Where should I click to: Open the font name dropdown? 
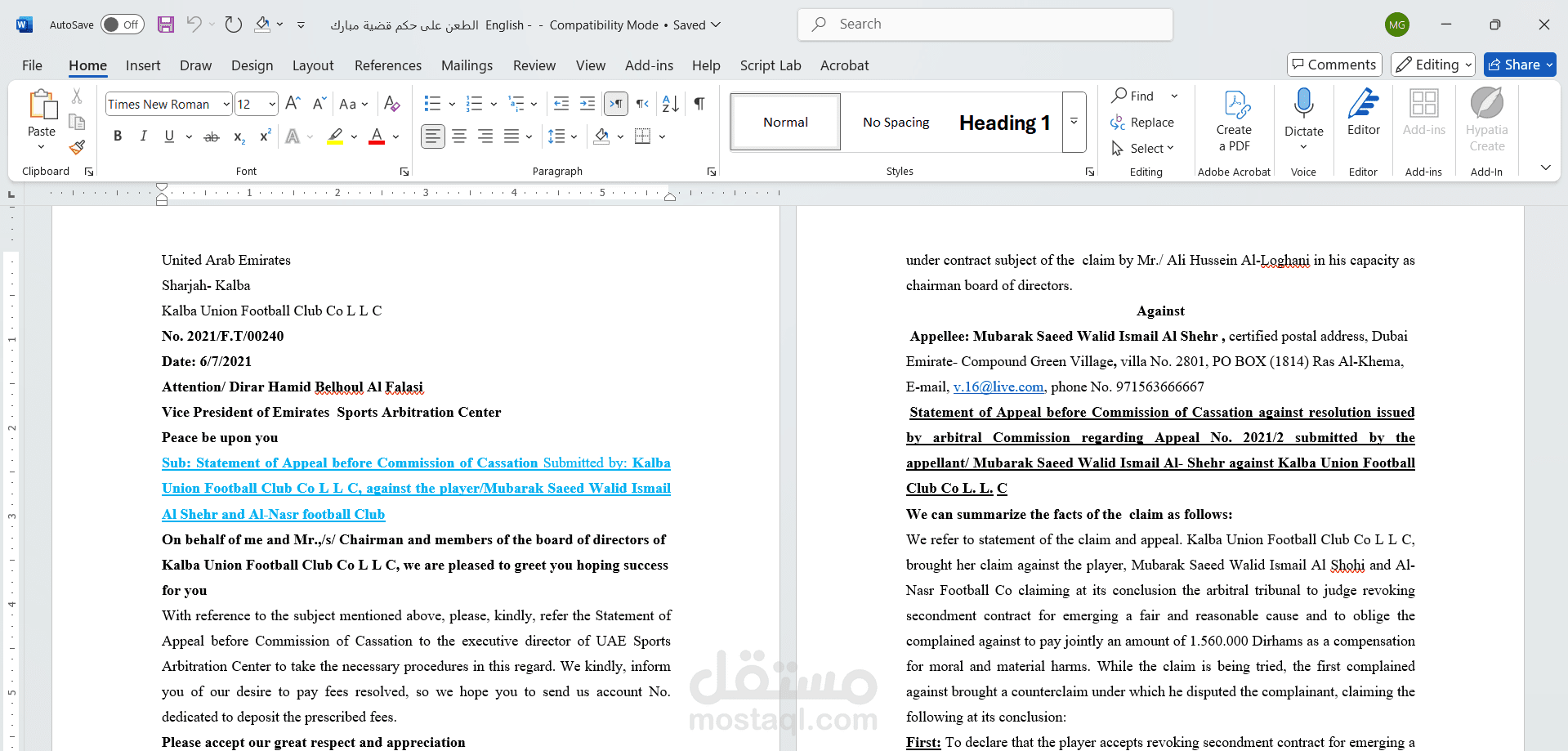point(226,104)
